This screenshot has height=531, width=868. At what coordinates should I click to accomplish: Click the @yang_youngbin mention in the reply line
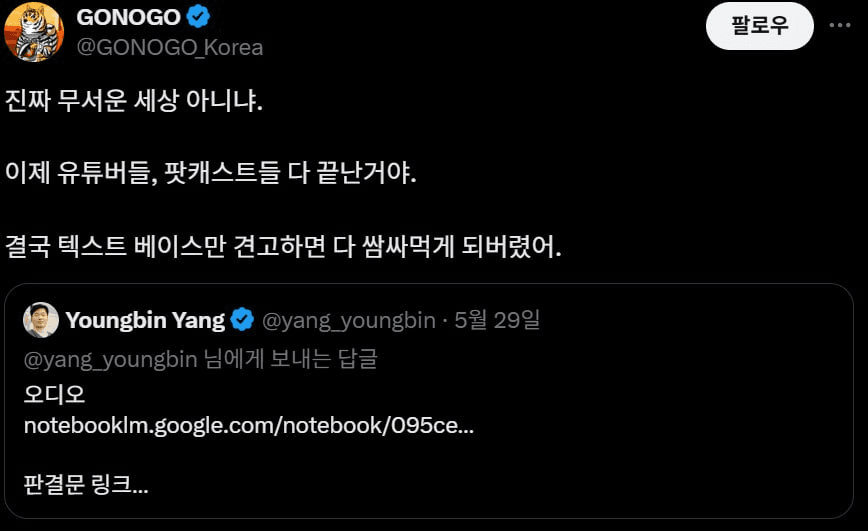[111, 360]
